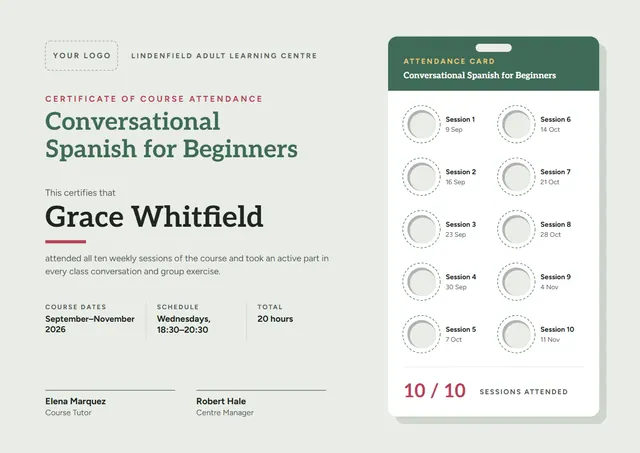Screen dimensions: 640x453
Task: Select the 'SESSIONS ATTENDED' label
Action: tap(524, 392)
